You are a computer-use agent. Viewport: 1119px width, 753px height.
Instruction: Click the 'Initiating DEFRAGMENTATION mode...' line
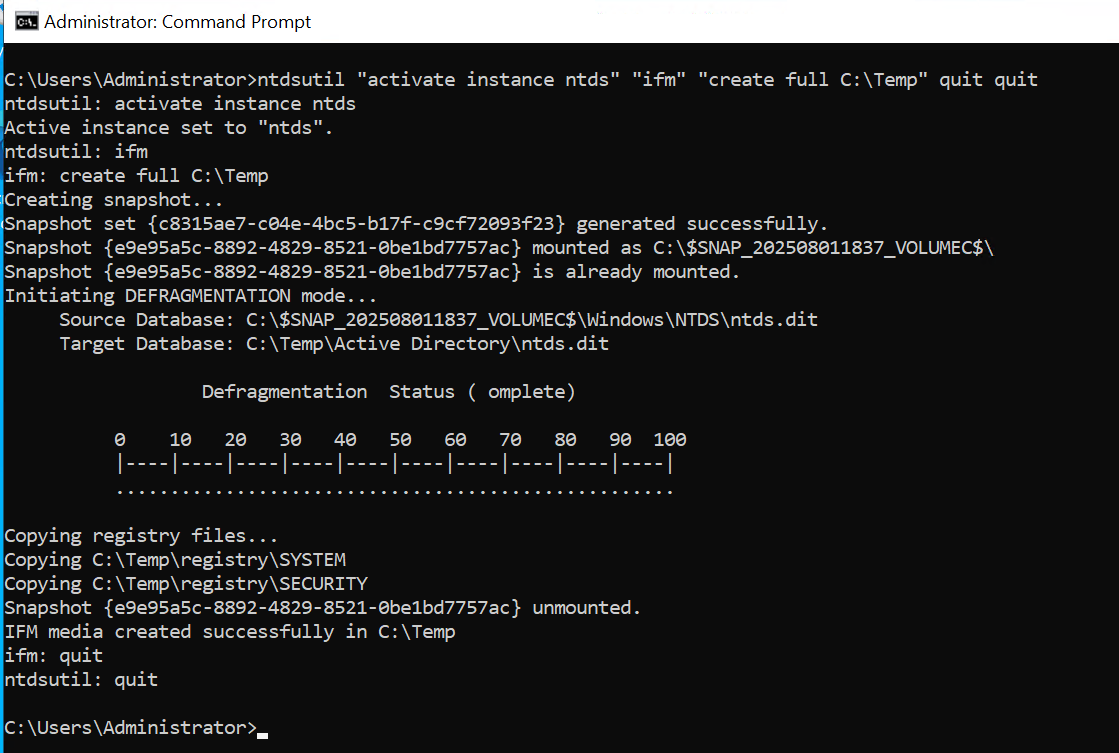click(x=191, y=295)
